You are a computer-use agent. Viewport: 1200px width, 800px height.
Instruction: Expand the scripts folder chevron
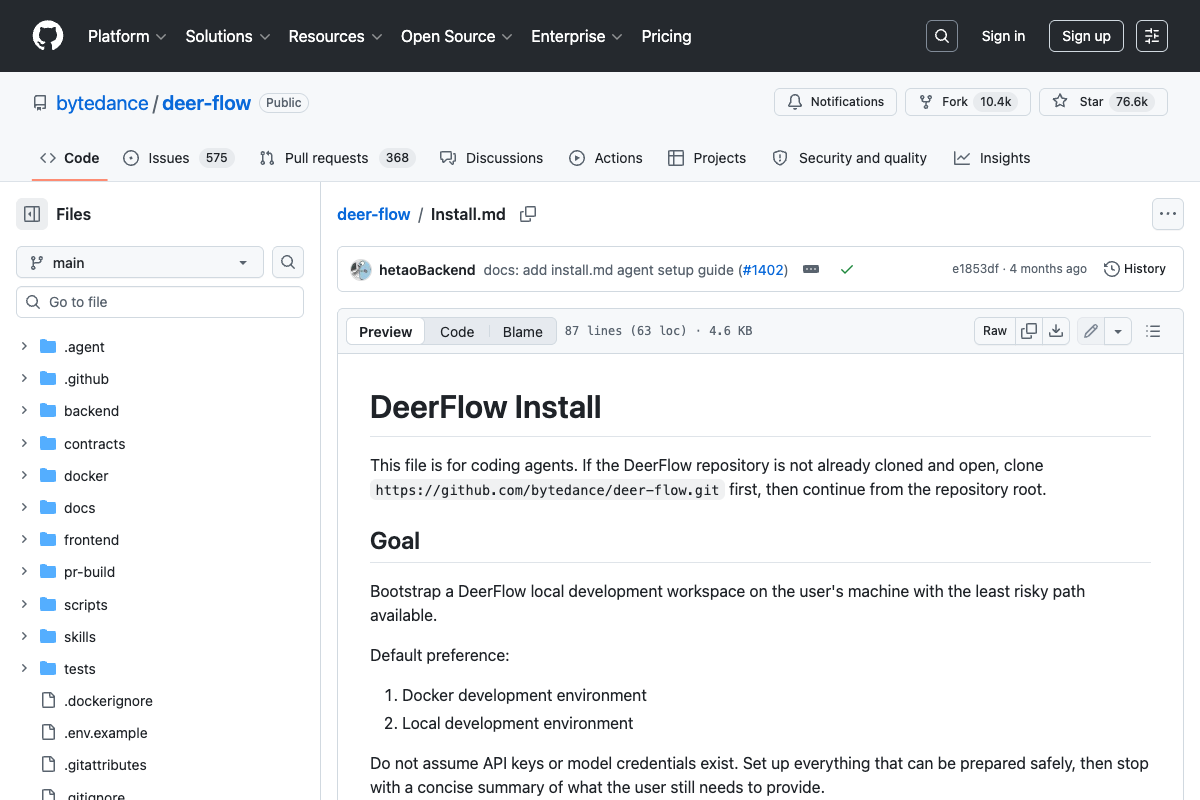point(24,605)
